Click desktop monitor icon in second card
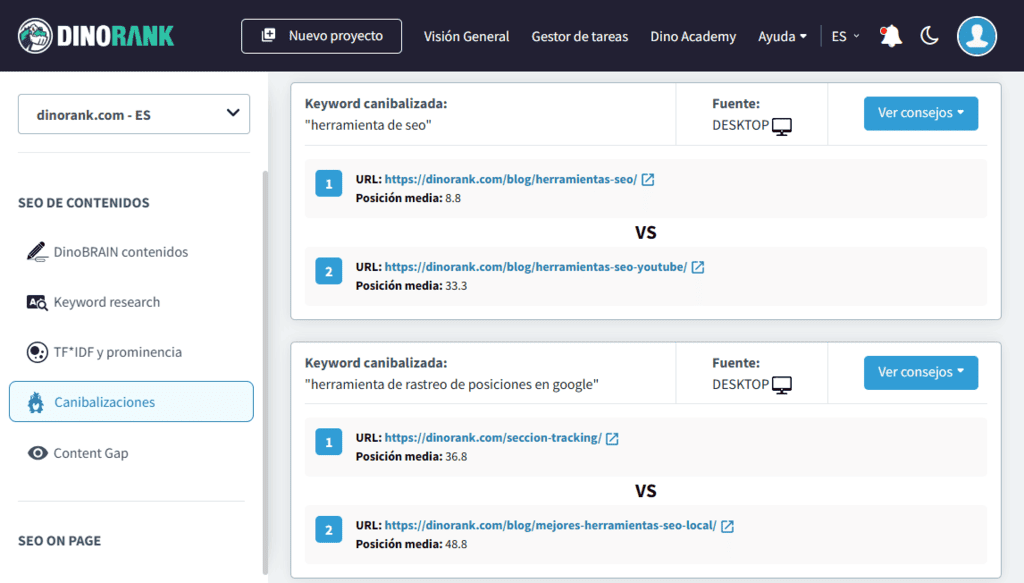 [782, 386]
